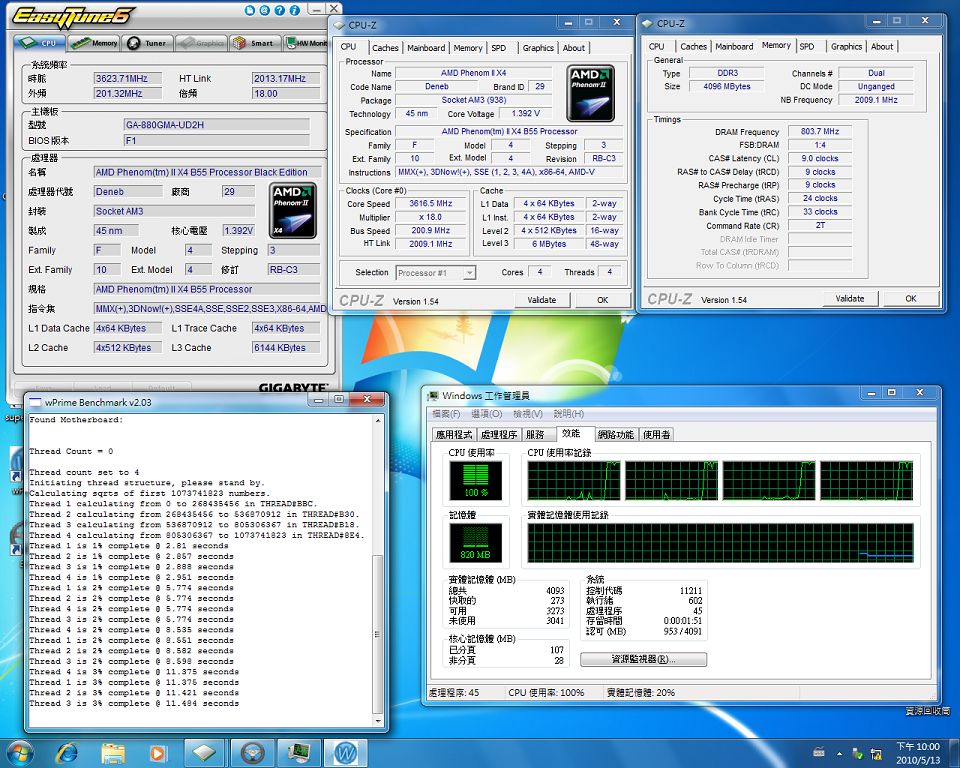Click the 'Thread count set to 4' line in wPrime

point(84,472)
